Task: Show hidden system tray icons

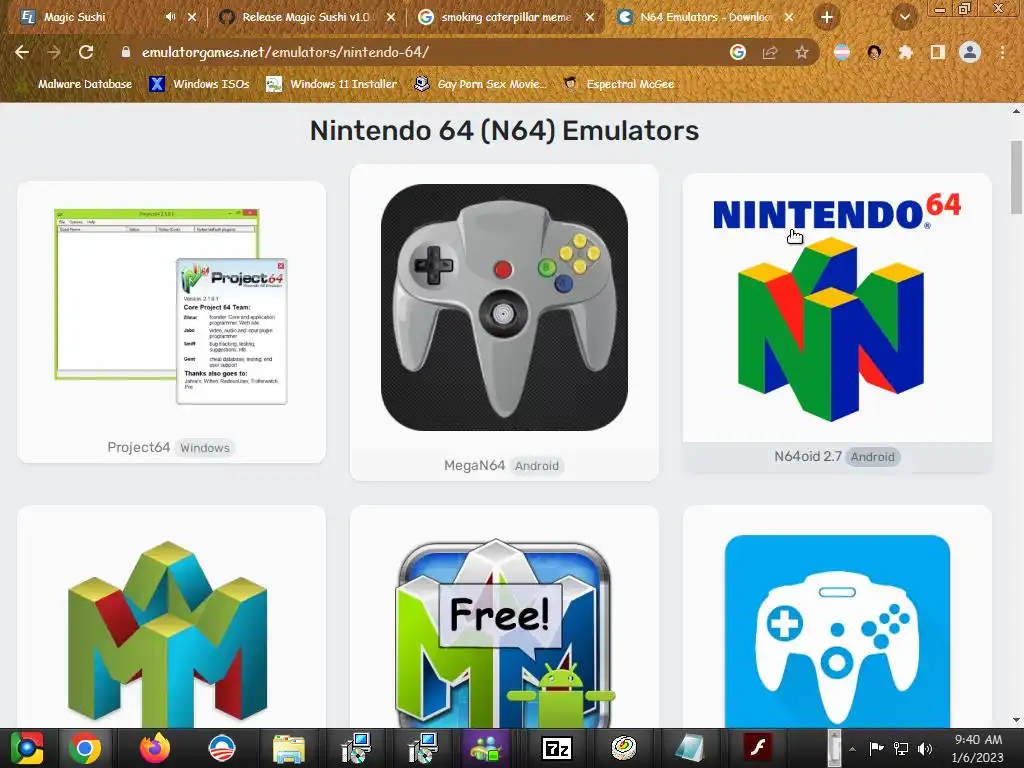Action: tap(852, 749)
